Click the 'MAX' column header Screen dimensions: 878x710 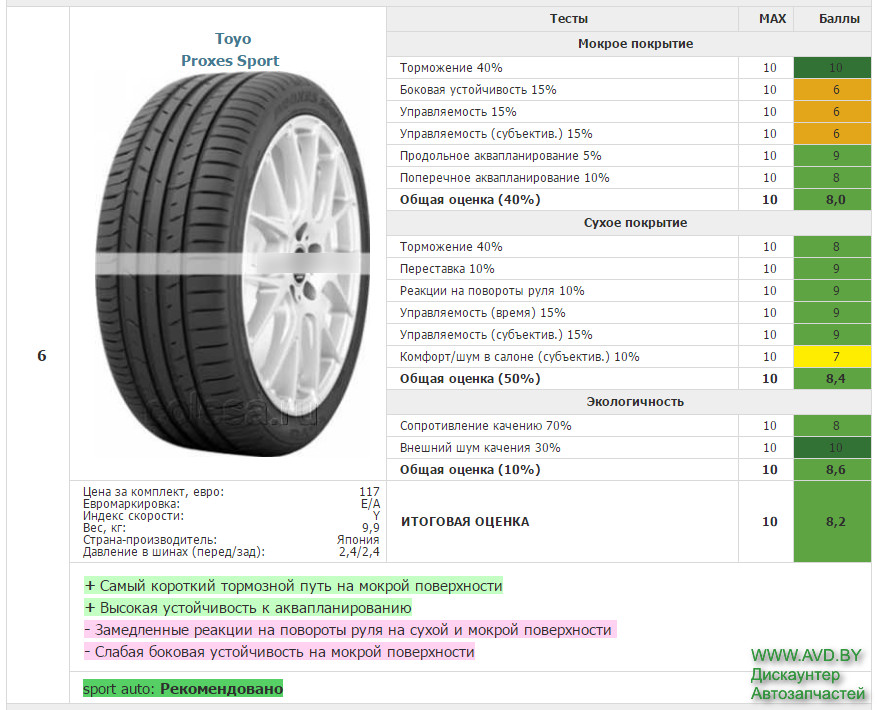[772, 19]
